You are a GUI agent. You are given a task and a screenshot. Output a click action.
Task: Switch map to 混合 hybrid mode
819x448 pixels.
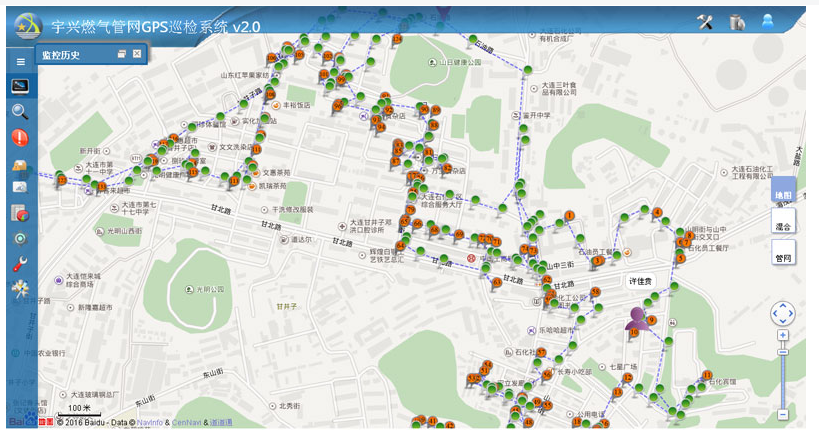783,226
